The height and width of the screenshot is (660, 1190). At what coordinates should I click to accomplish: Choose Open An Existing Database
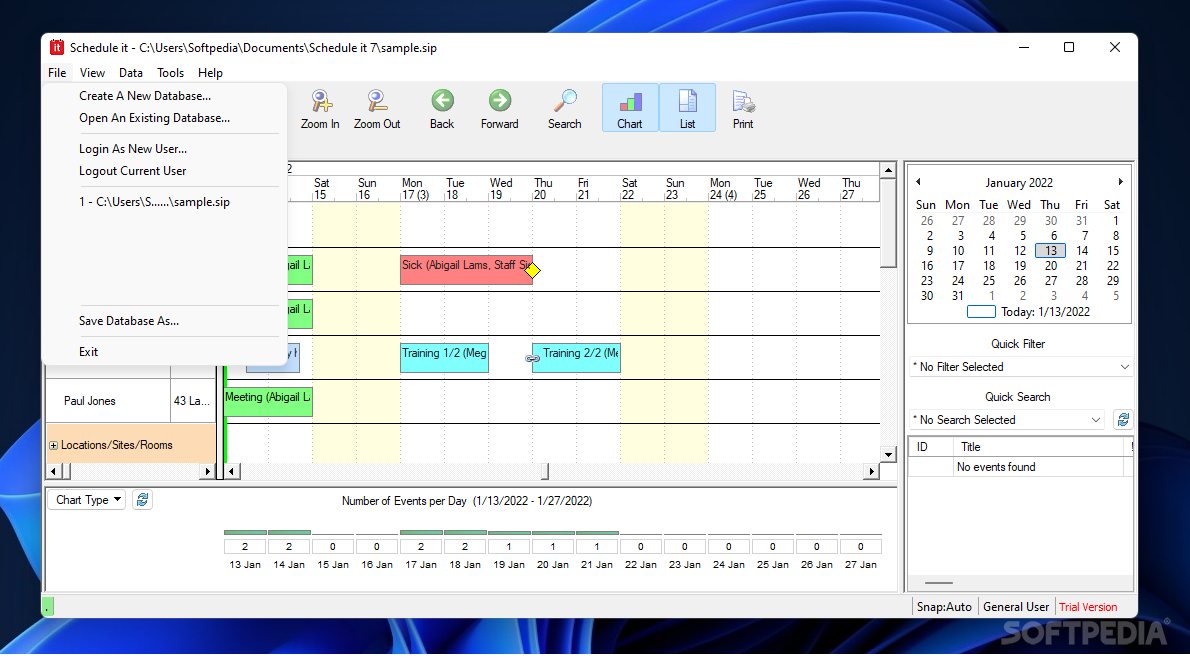coord(154,118)
